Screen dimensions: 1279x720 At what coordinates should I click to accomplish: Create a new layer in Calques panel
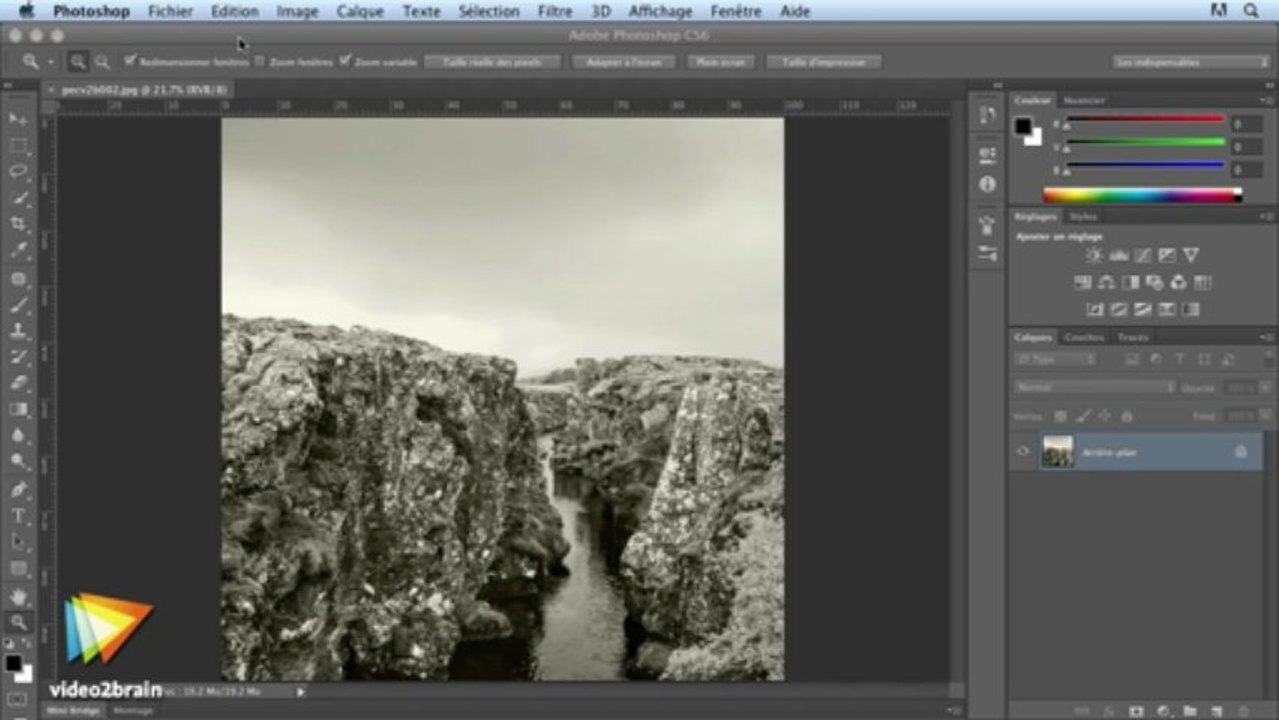pyautogui.click(x=1216, y=711)
